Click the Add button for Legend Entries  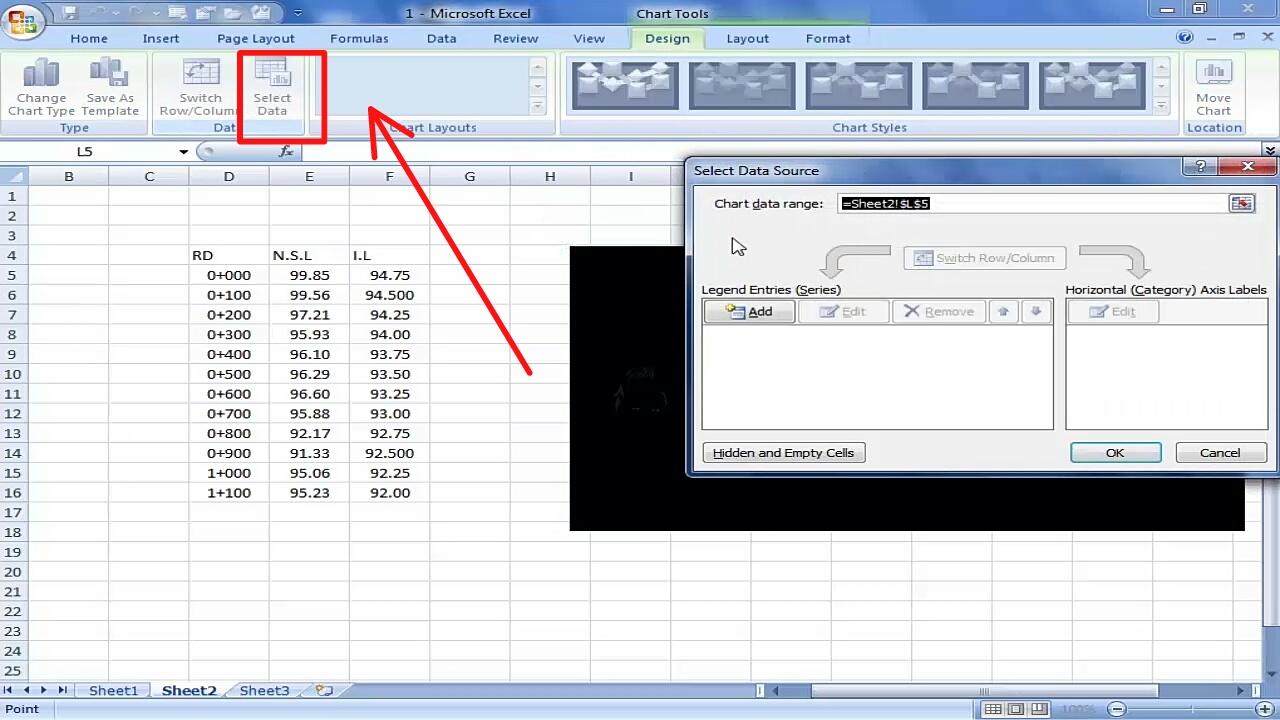(x=749, y=311)
